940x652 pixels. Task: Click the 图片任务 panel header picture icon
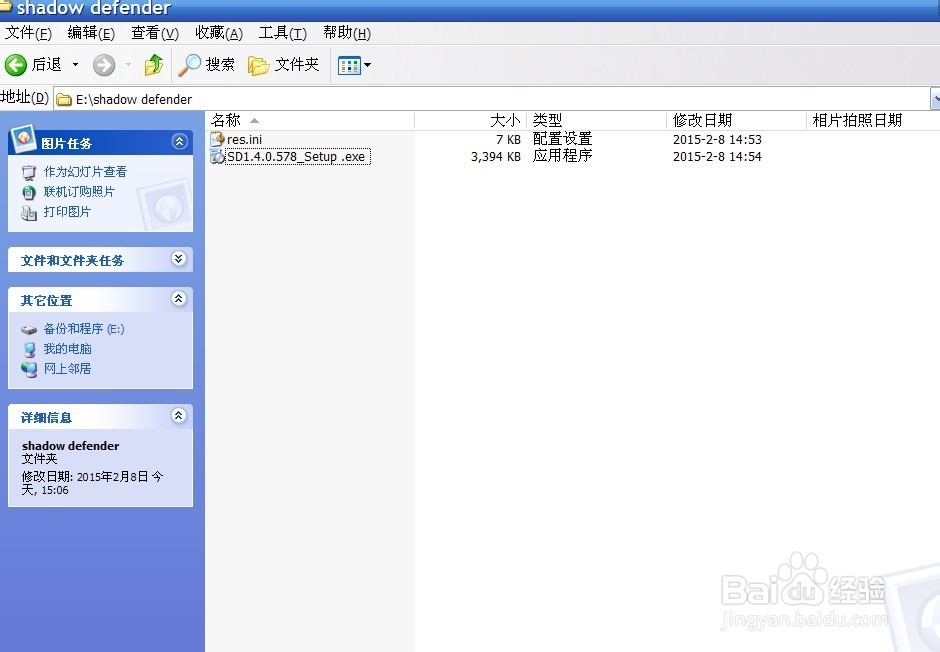pos(24,138)
